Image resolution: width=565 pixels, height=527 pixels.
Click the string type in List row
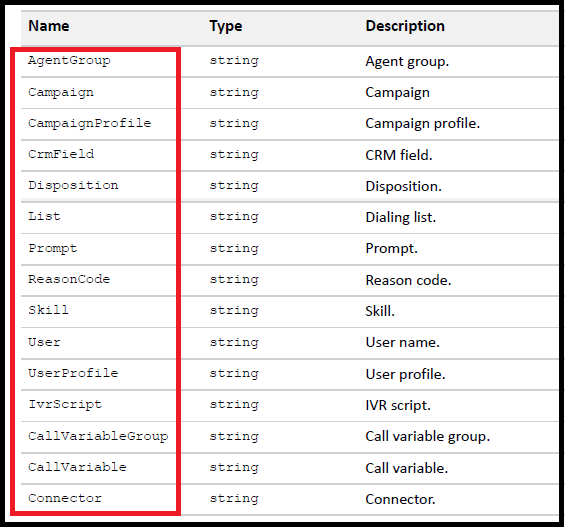pyautogui.click(x=234, y=216)
